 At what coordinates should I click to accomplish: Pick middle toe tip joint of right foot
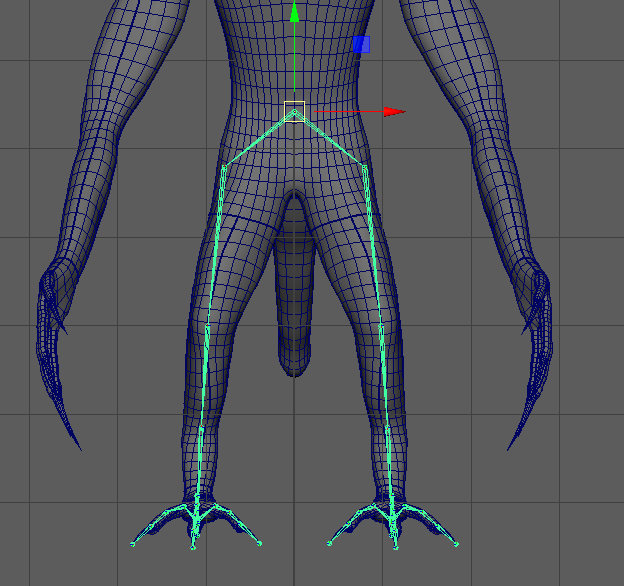pyautogui.click(x=396, y=547)
